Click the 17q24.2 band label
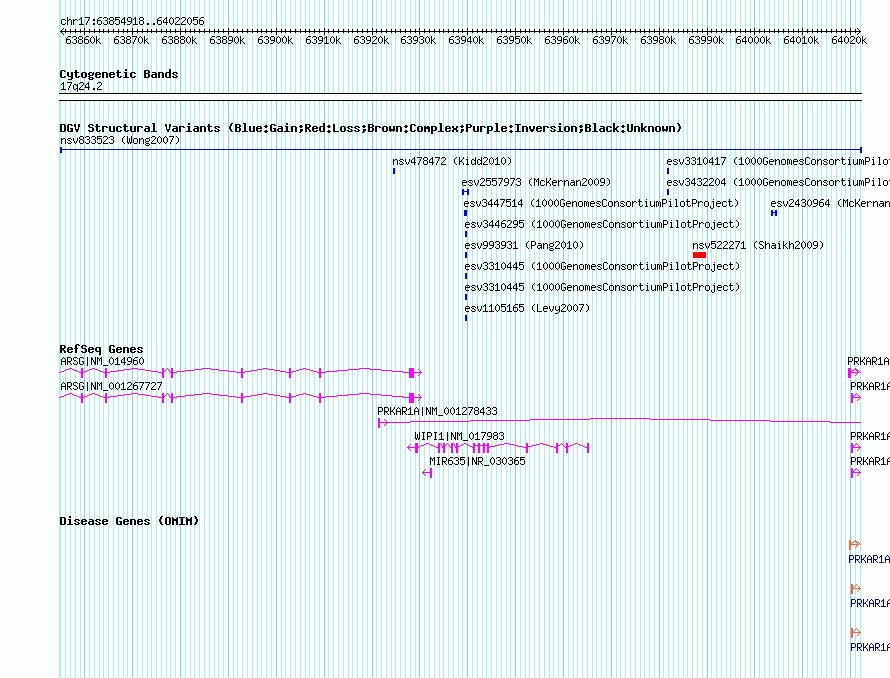Image resolution: width=890 pixels, height=678 pixels. tap(81, 86)
